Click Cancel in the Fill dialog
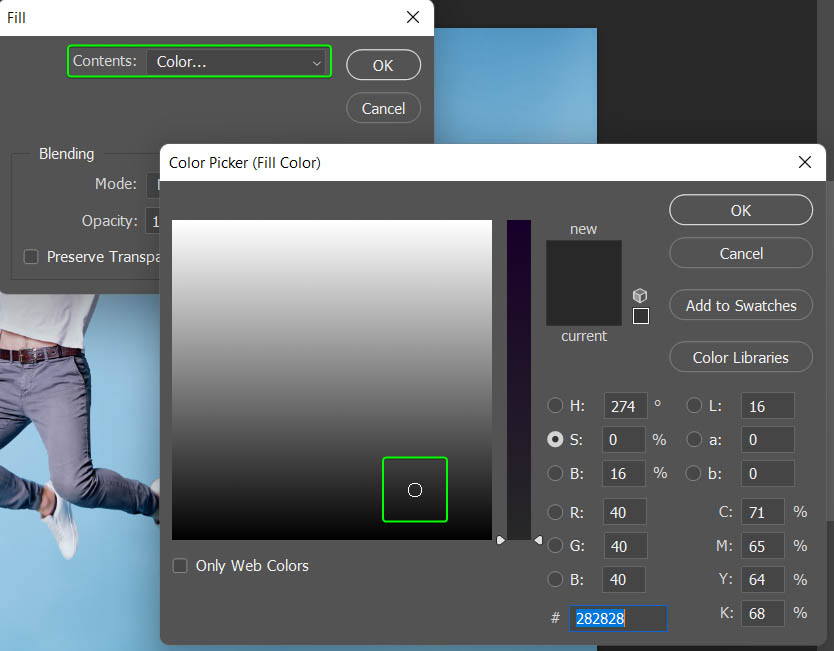This screenshot has width=834, height=651. tap(383, 108)
